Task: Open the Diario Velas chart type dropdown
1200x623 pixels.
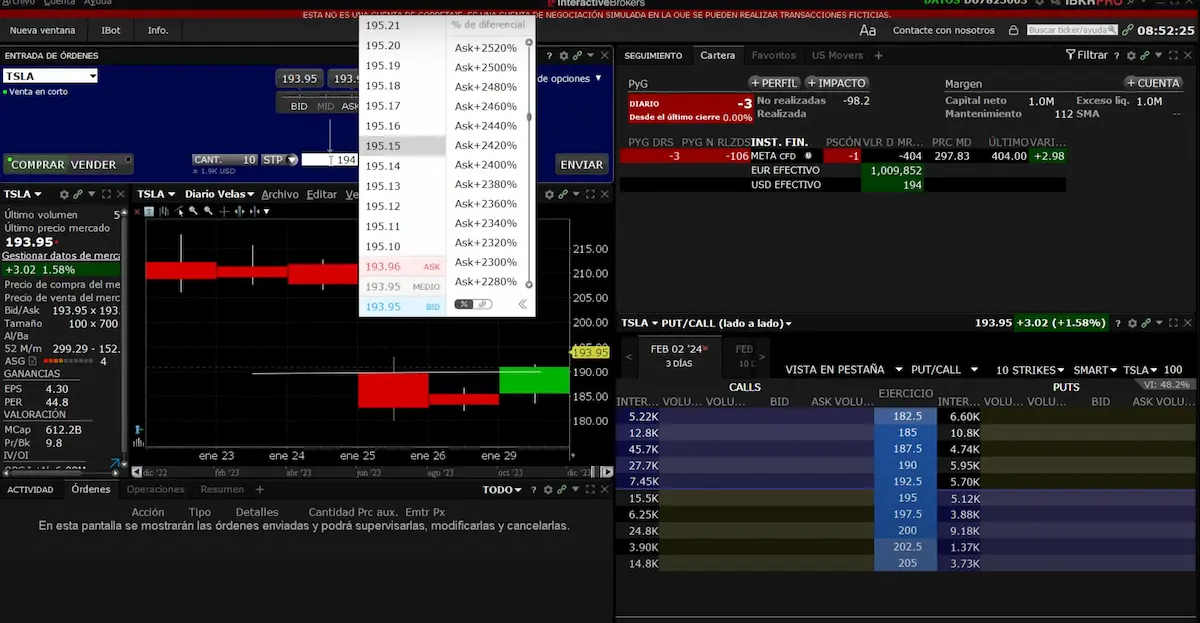Action: (220, 194)
